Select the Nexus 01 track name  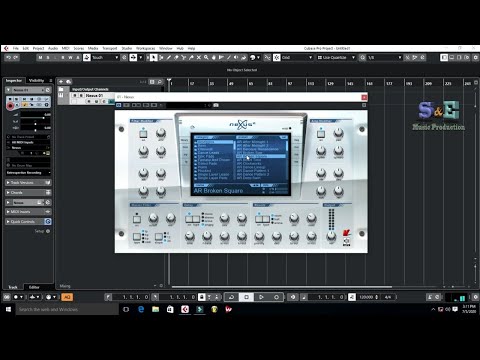click(94, 95)
